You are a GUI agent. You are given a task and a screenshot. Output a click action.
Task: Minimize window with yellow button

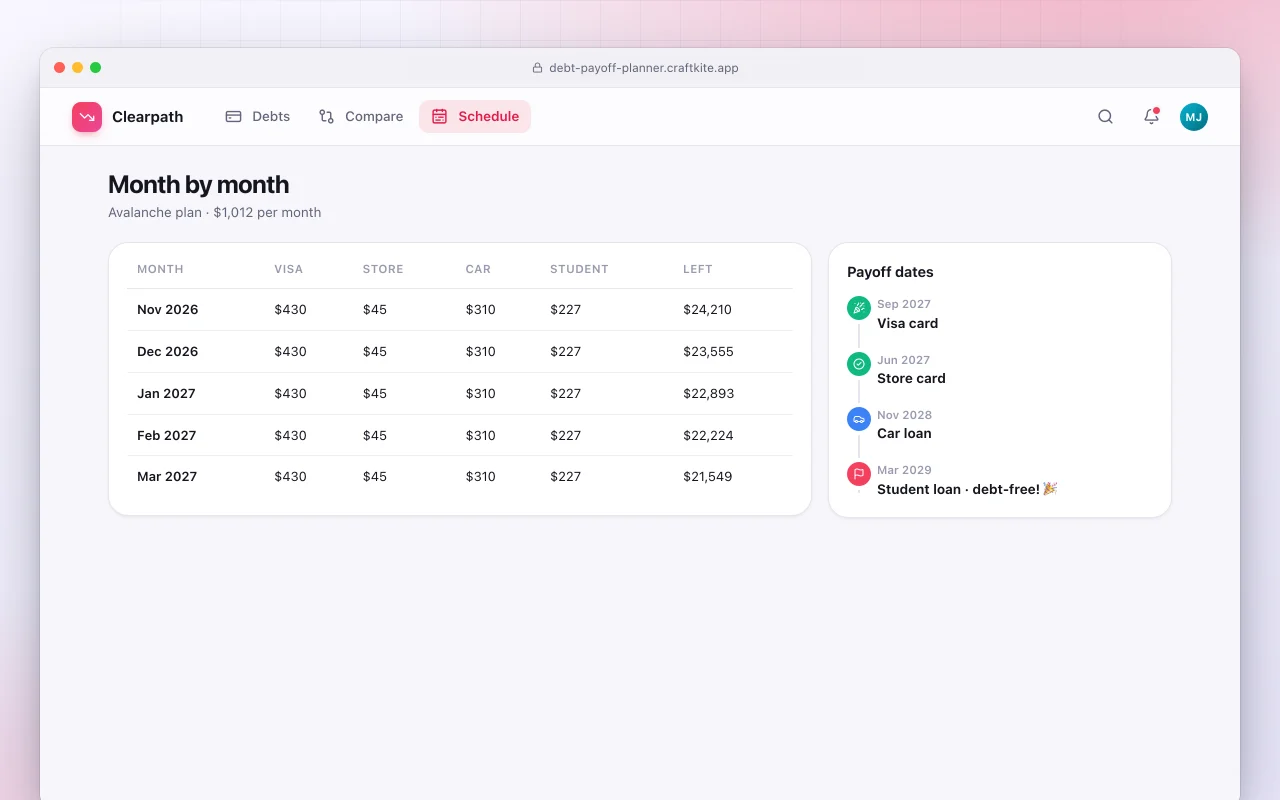click(77, 68)
